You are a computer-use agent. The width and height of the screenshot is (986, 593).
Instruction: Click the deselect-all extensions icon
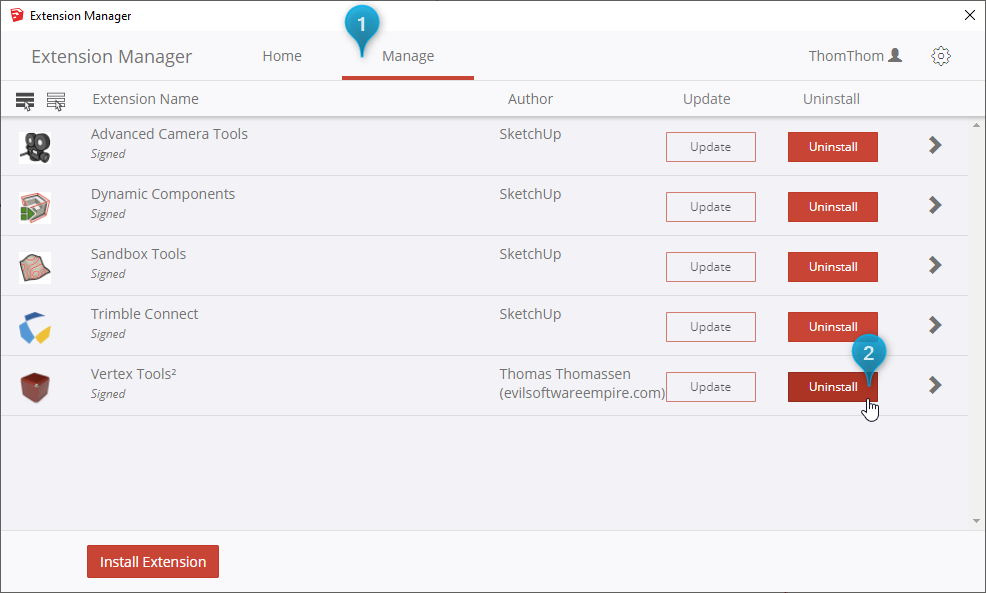pos(56,100)
